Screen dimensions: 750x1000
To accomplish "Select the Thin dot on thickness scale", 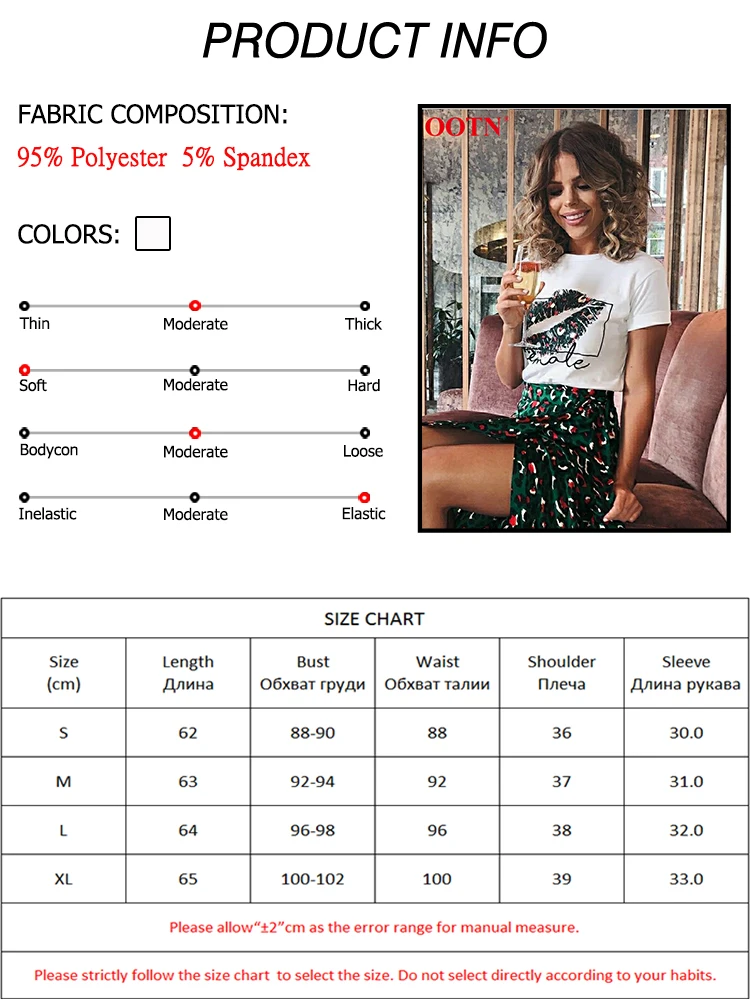I will tap(24, 306).
